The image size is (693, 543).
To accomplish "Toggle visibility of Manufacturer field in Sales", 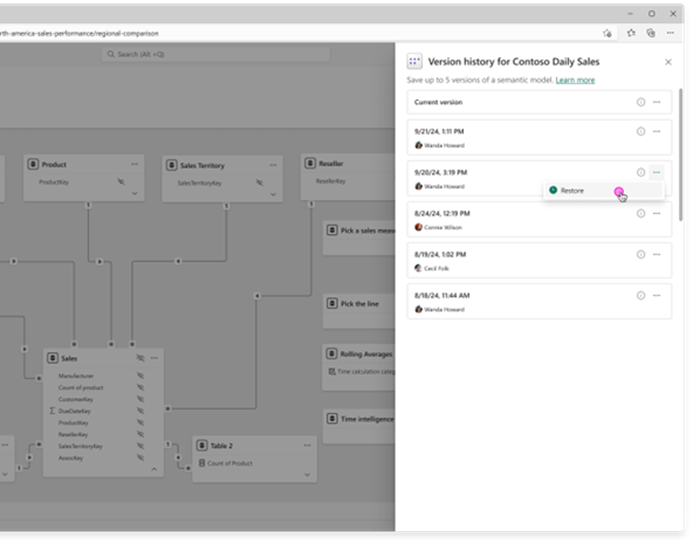I will point(141,376).
